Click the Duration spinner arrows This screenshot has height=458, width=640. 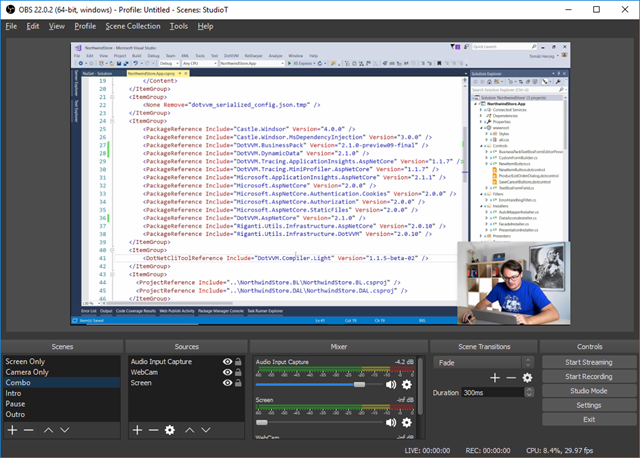click(x=529, y=392)
